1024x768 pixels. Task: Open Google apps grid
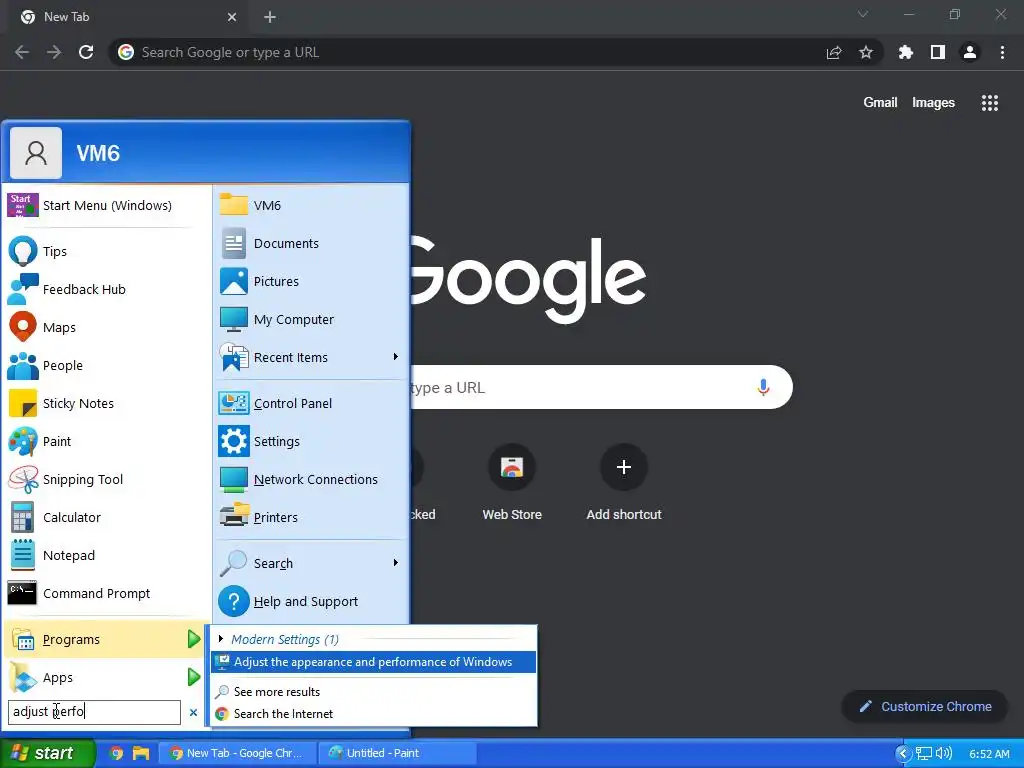point(989,103)
